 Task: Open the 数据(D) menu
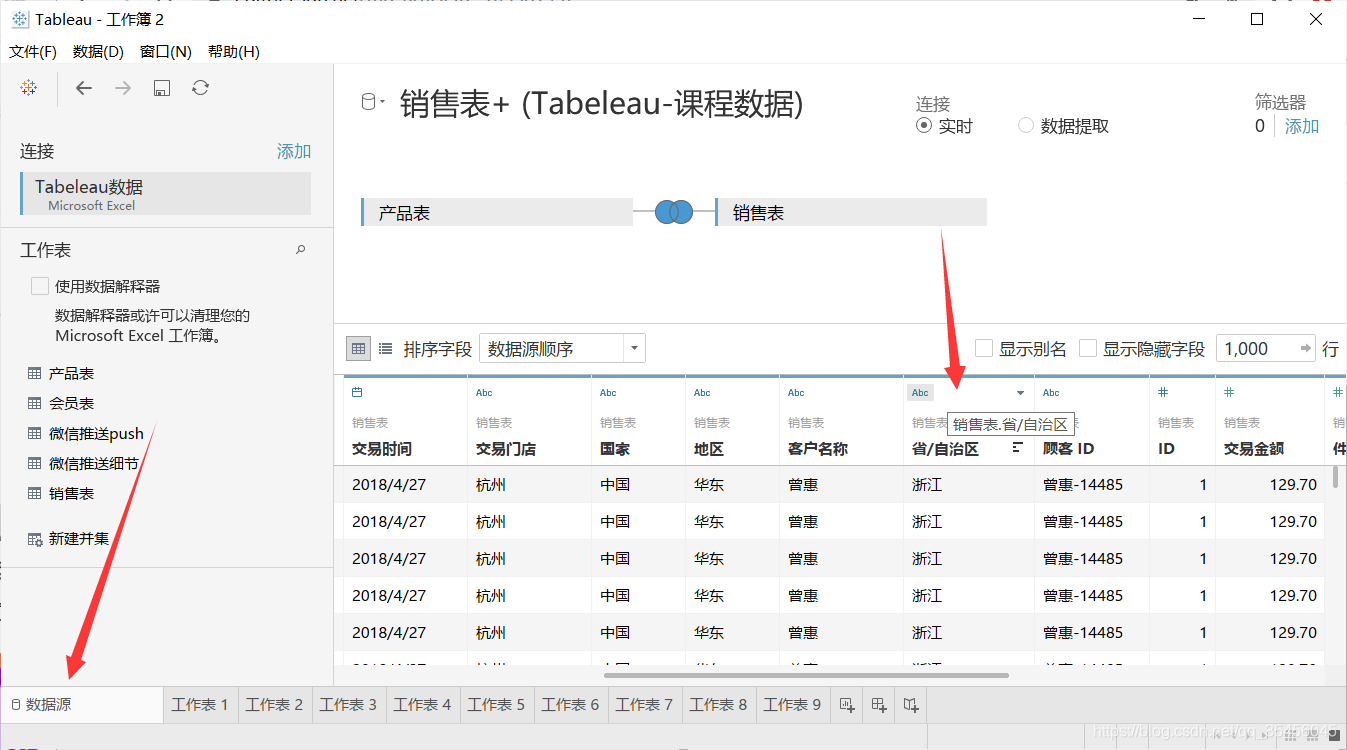[98, 51]
